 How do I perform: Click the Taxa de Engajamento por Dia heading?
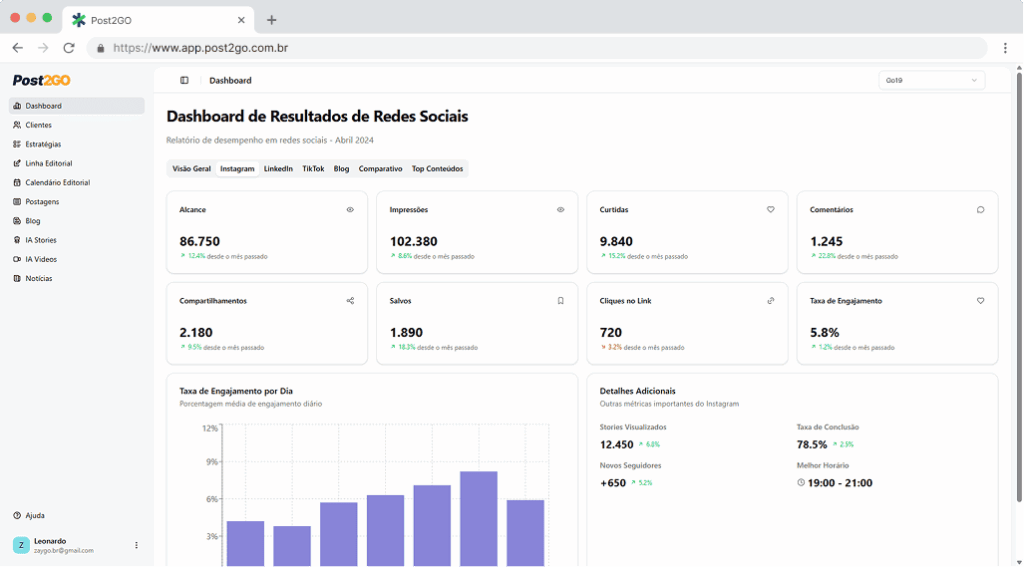coord(236,391)
